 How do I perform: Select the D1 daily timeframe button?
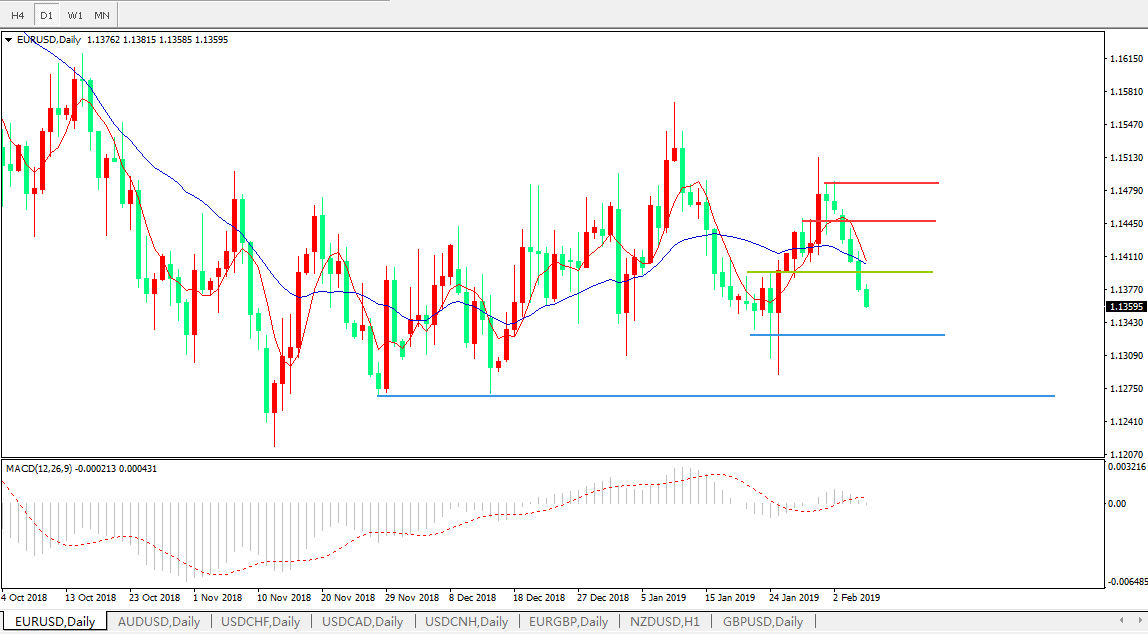[46, 15]
